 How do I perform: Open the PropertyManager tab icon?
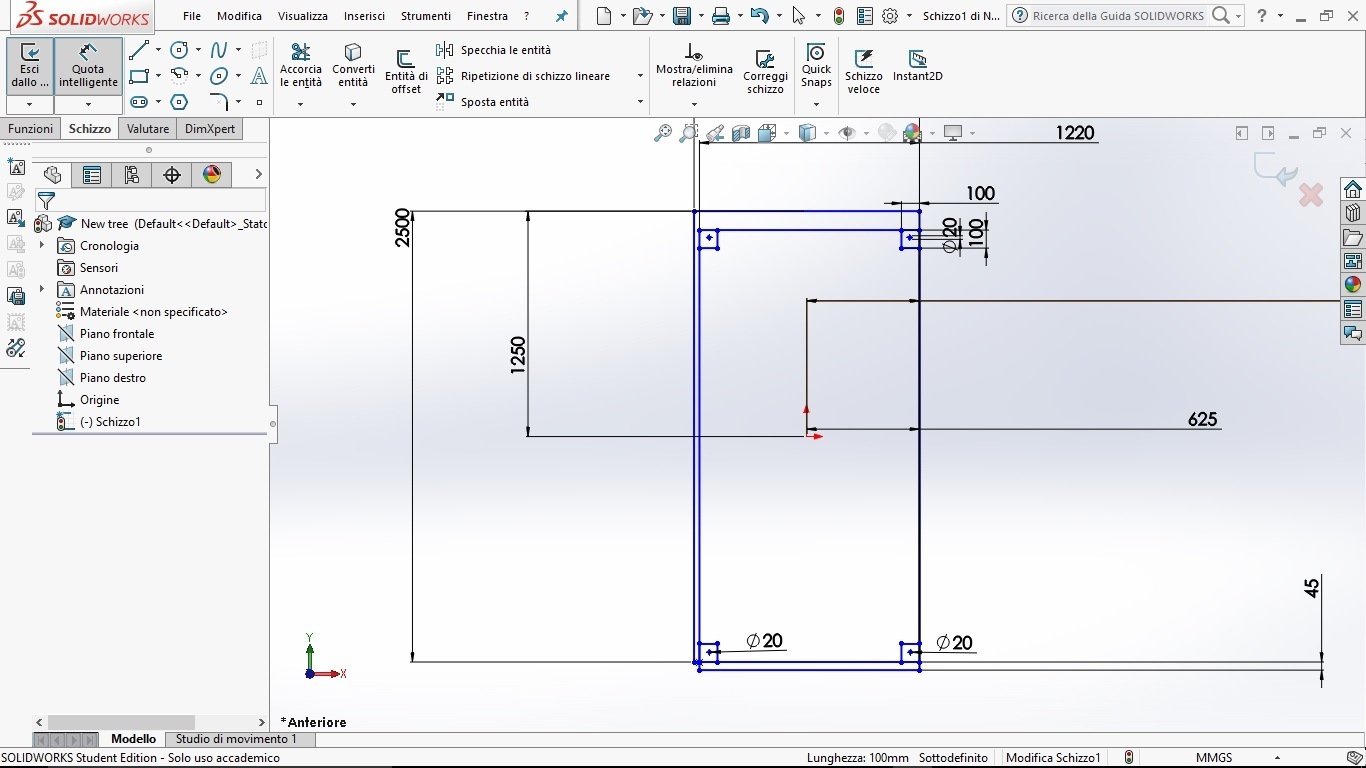(x=92, y=175)
